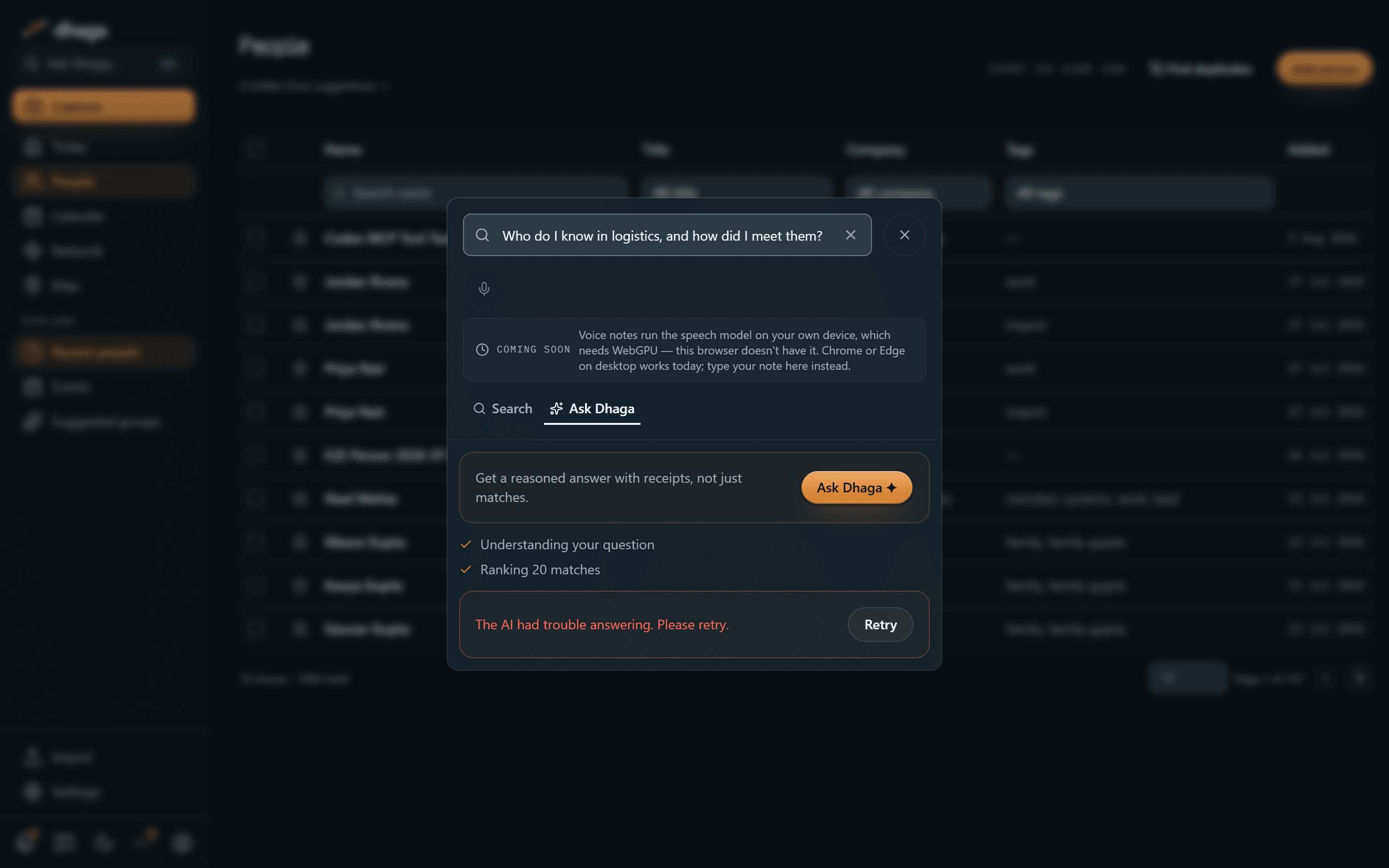Click the Get a reasoned answer text

pyautogui.click(x=608, y=488)
